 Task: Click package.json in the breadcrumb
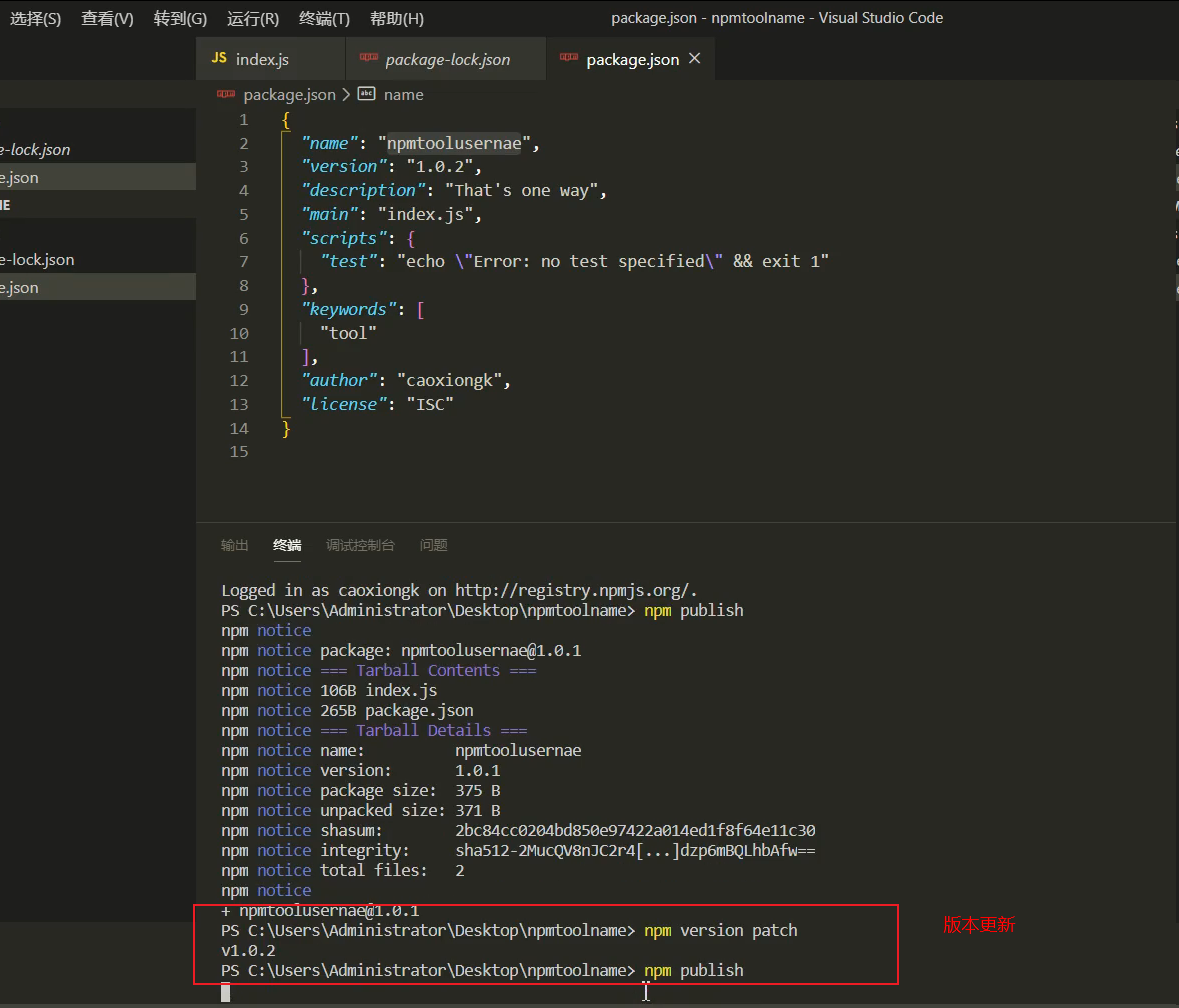tap(289, 95)
